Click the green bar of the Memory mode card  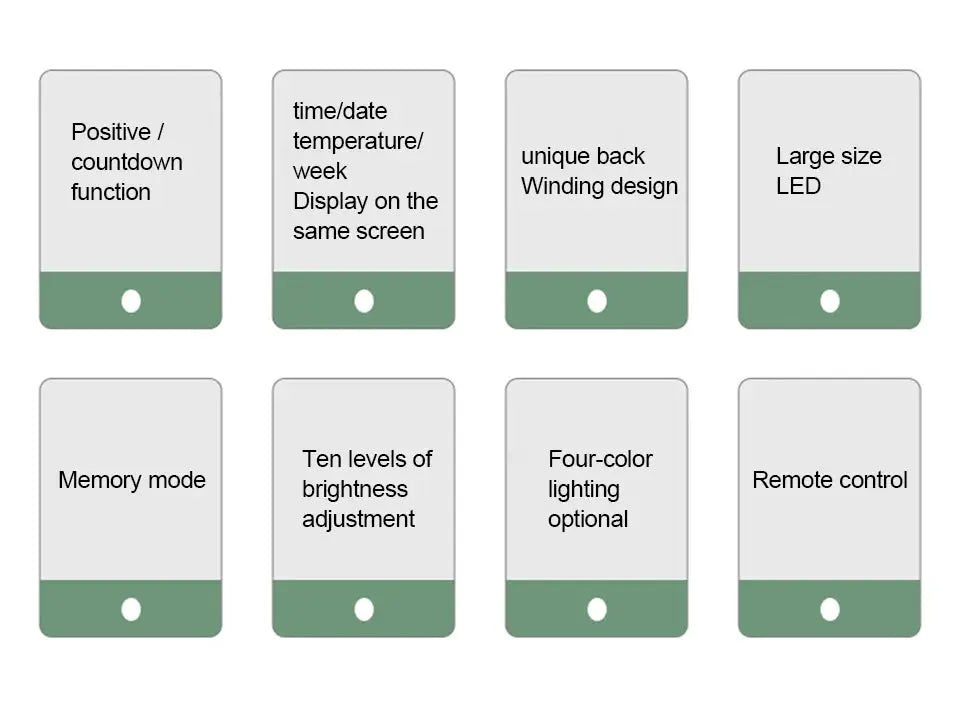click(x=131, y=609)
